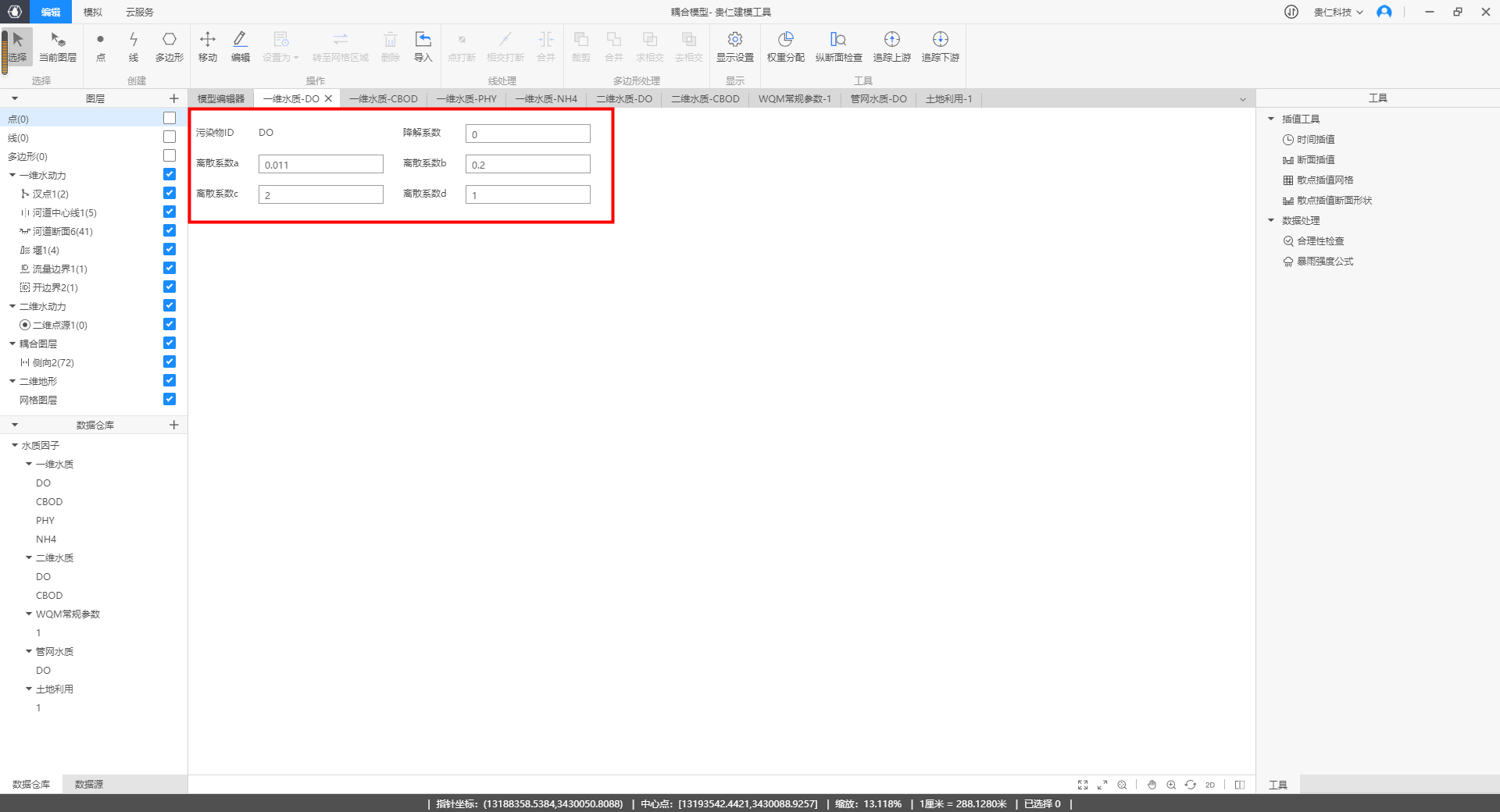Screen dimensions: 1500x812
Task: Run longitudinal section check (纵断面检查)
Action: coord(838,46)
